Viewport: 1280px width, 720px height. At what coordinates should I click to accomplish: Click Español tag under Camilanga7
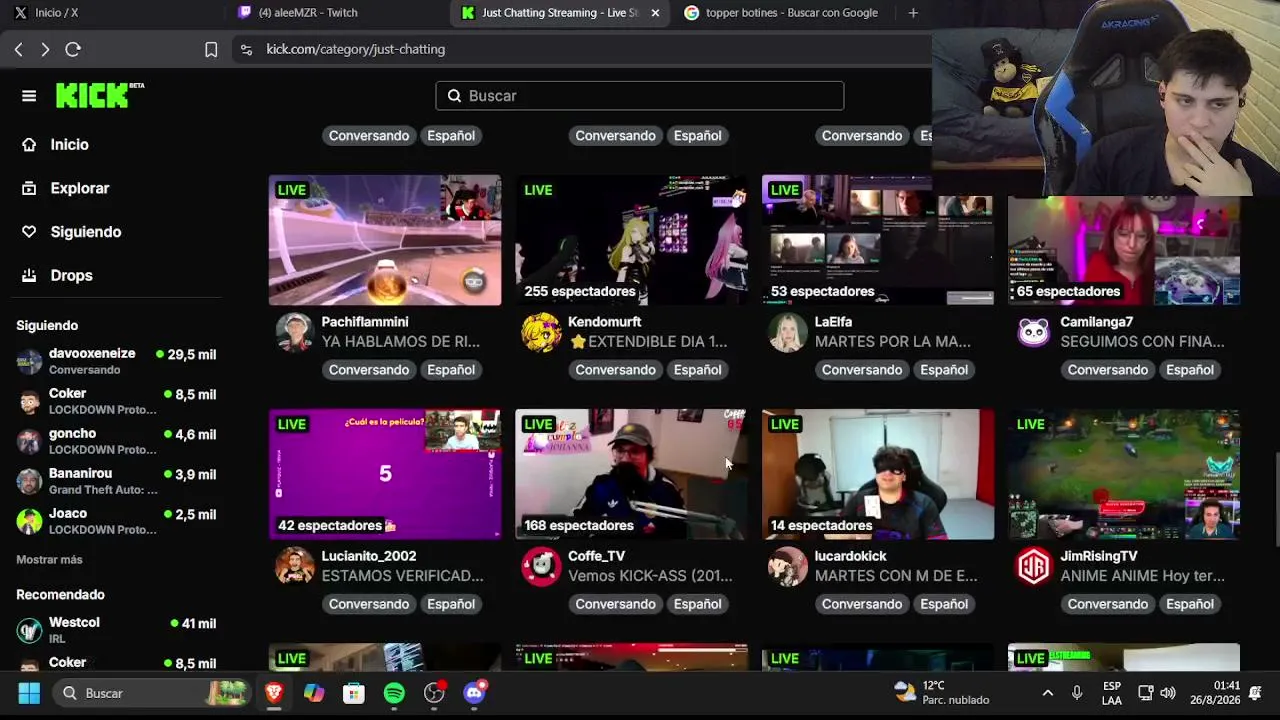(1190, 370)
